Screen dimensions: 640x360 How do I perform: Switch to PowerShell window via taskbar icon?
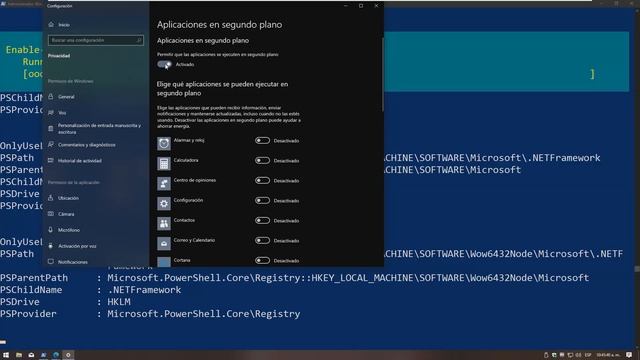44,355
